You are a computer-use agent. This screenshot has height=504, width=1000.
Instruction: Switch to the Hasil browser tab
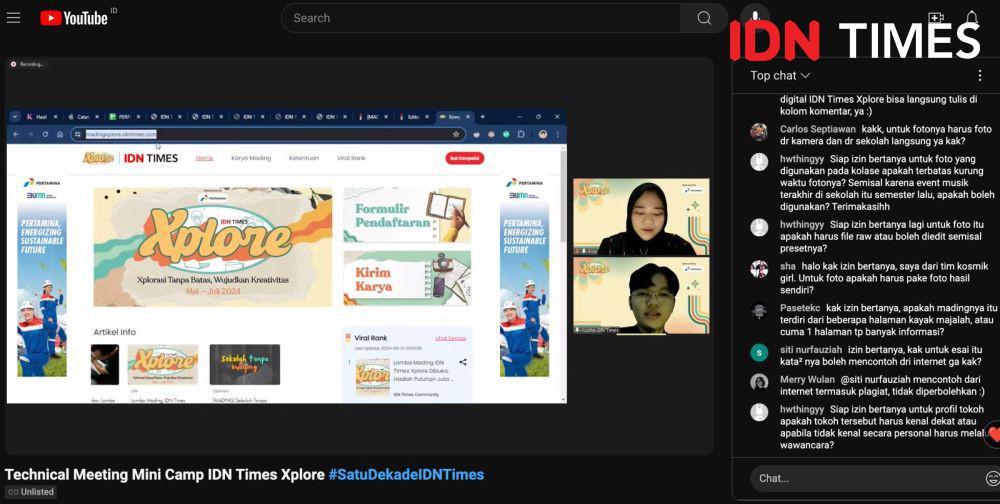[x=42, y=117]
